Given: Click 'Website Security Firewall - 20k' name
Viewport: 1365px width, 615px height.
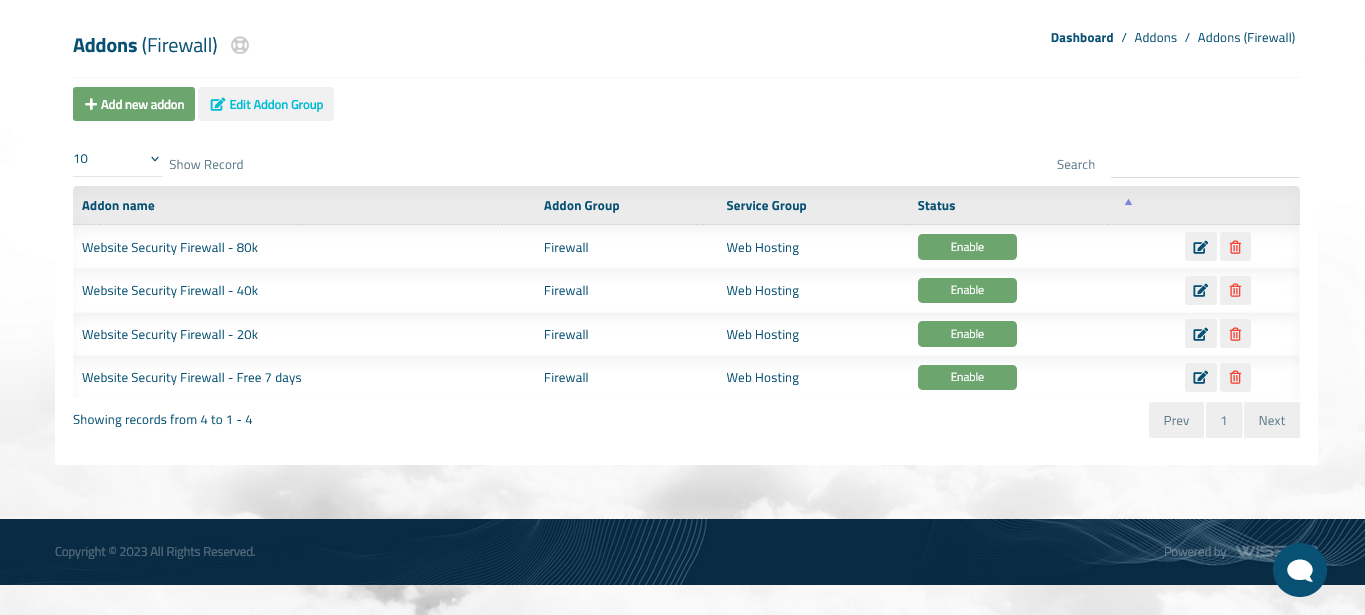Looking at the screenshot, I should click(x=170, y=335).
